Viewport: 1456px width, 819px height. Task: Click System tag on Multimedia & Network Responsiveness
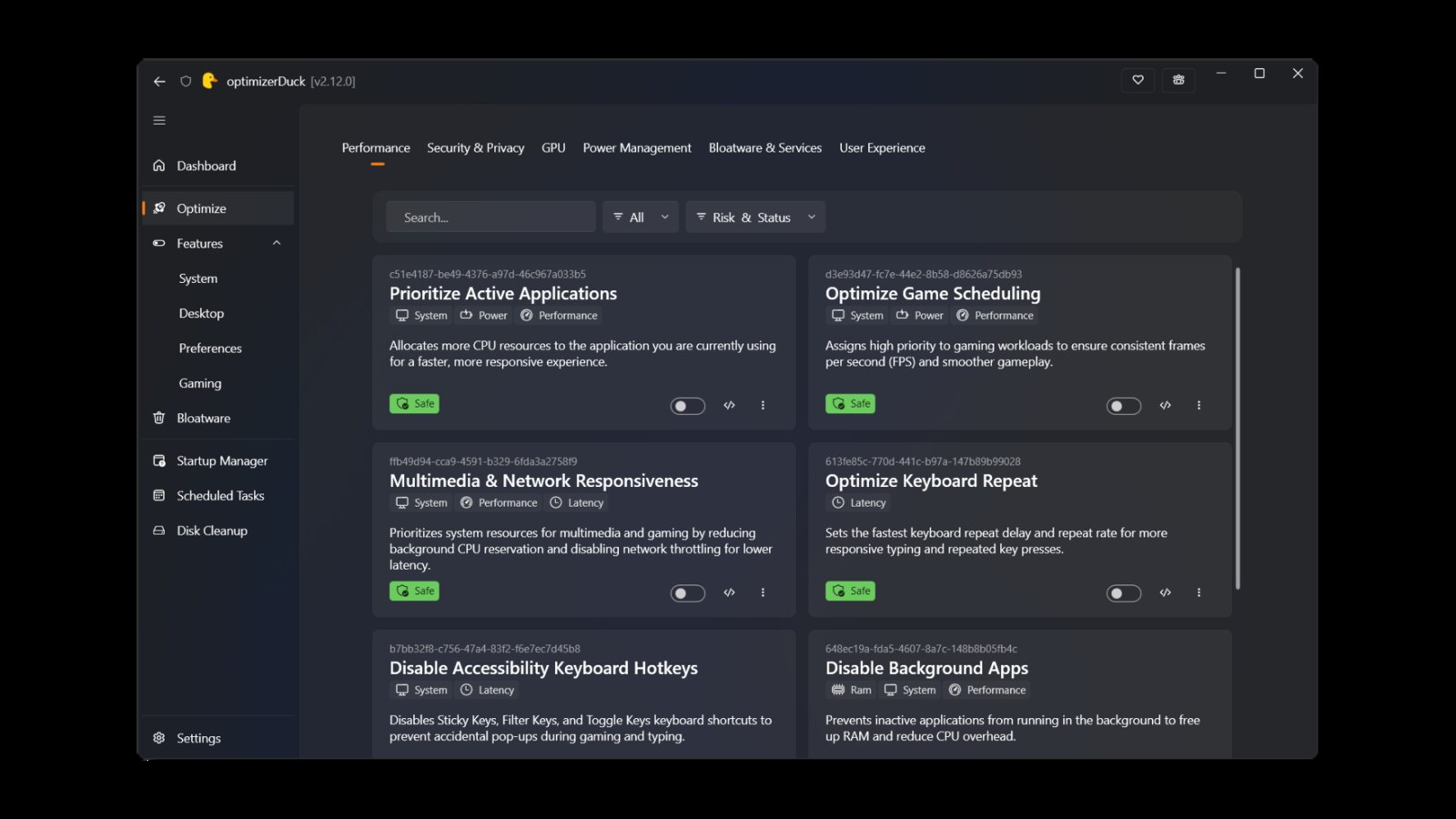(x=420, y=502)
